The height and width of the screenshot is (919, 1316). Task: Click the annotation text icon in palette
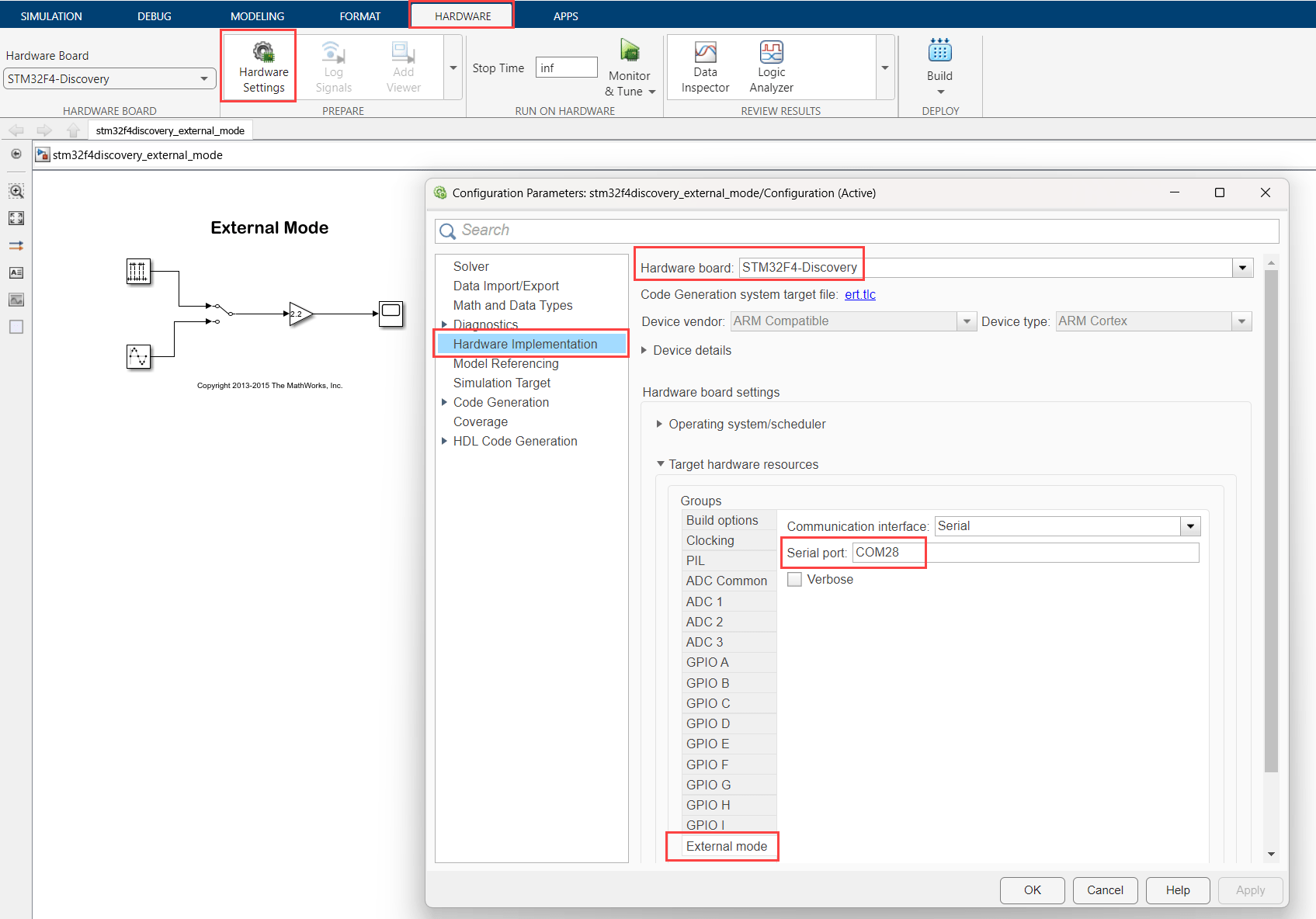16,272
